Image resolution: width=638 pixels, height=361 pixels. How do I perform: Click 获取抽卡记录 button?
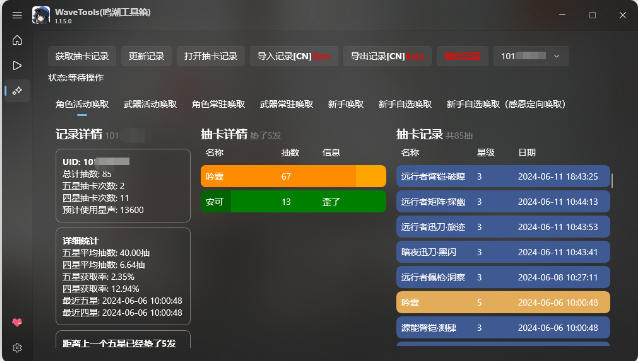(x=82, y=56)
